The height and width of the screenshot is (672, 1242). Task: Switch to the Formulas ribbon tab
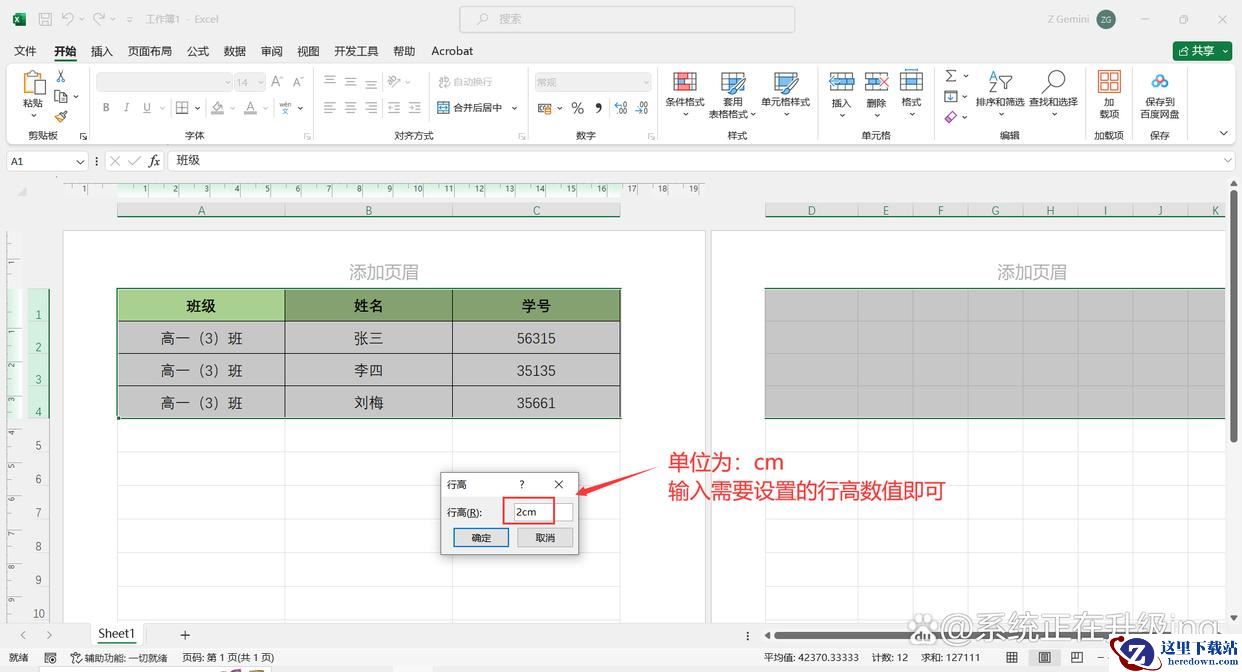click(198, 51)
